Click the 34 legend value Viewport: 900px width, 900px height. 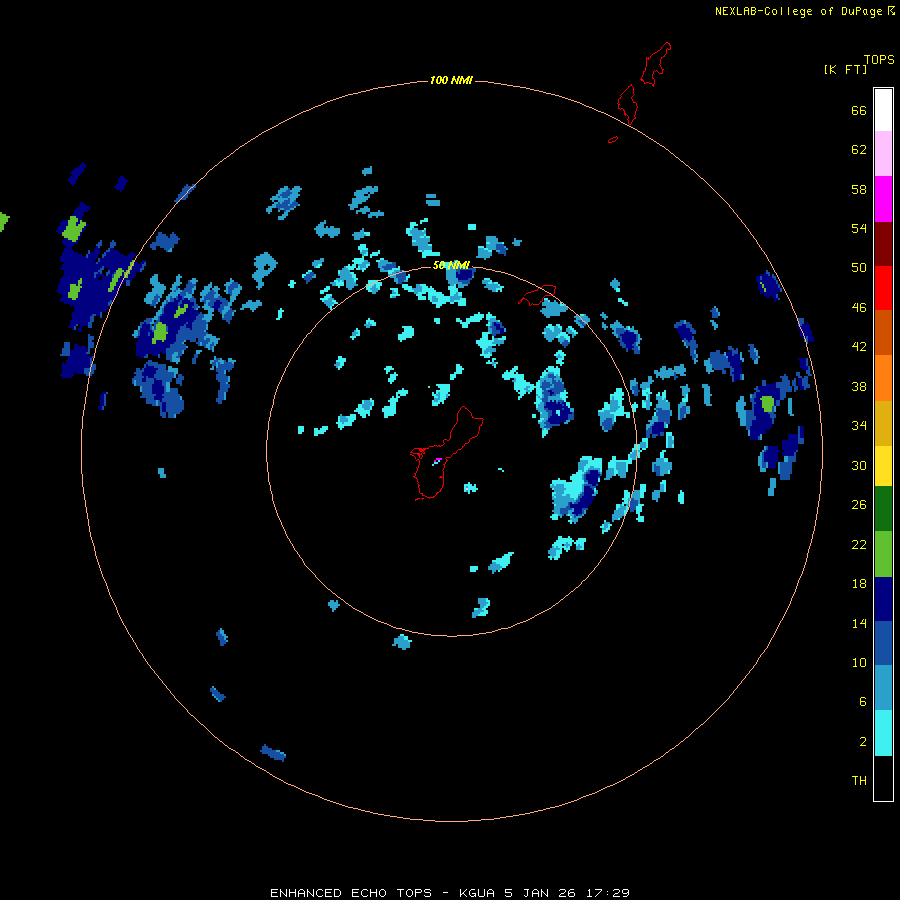[859, 426]
